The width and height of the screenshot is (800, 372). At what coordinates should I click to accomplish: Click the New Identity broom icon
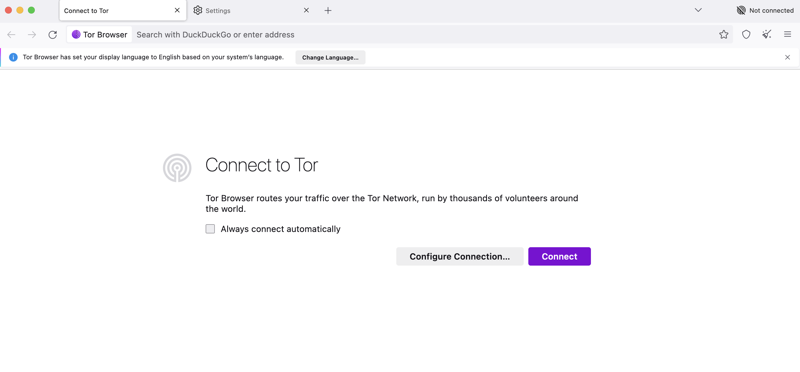(766, 35)
